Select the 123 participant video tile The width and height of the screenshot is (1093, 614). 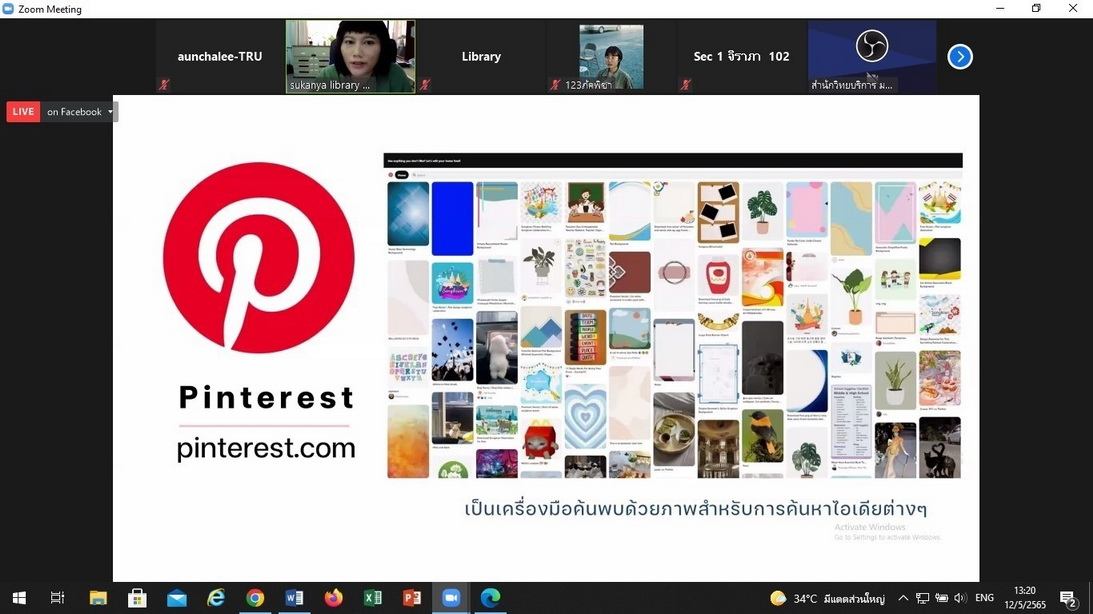pos(611,56)
